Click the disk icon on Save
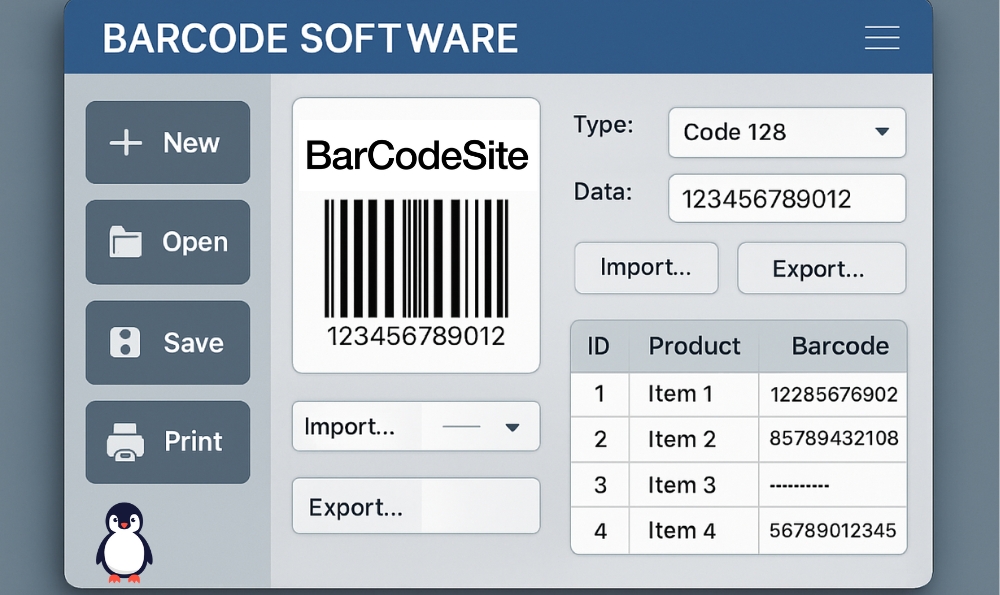1000x595 pixels. pos(125,342)
